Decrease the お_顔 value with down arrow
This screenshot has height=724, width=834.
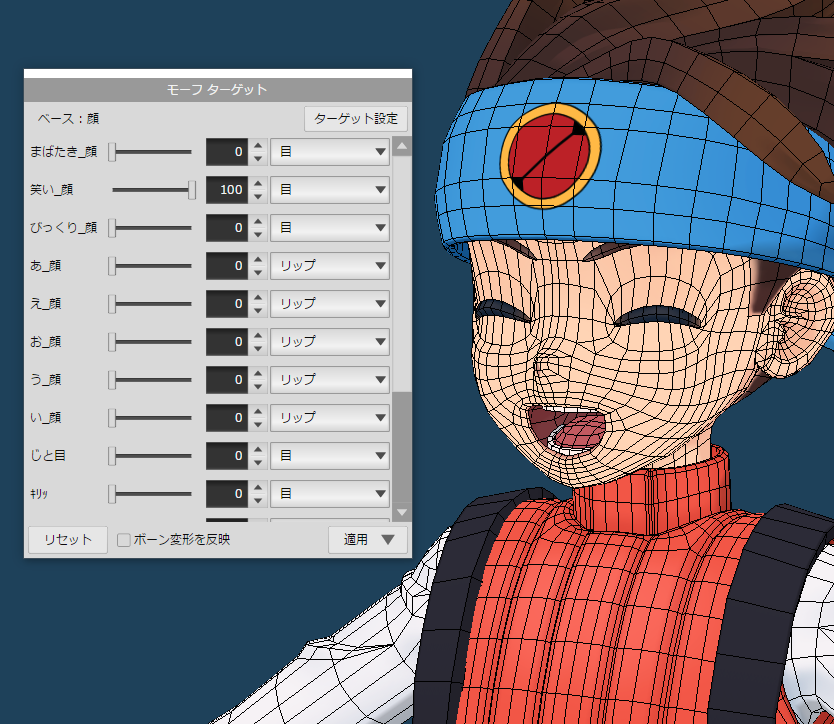pos(258,349)
